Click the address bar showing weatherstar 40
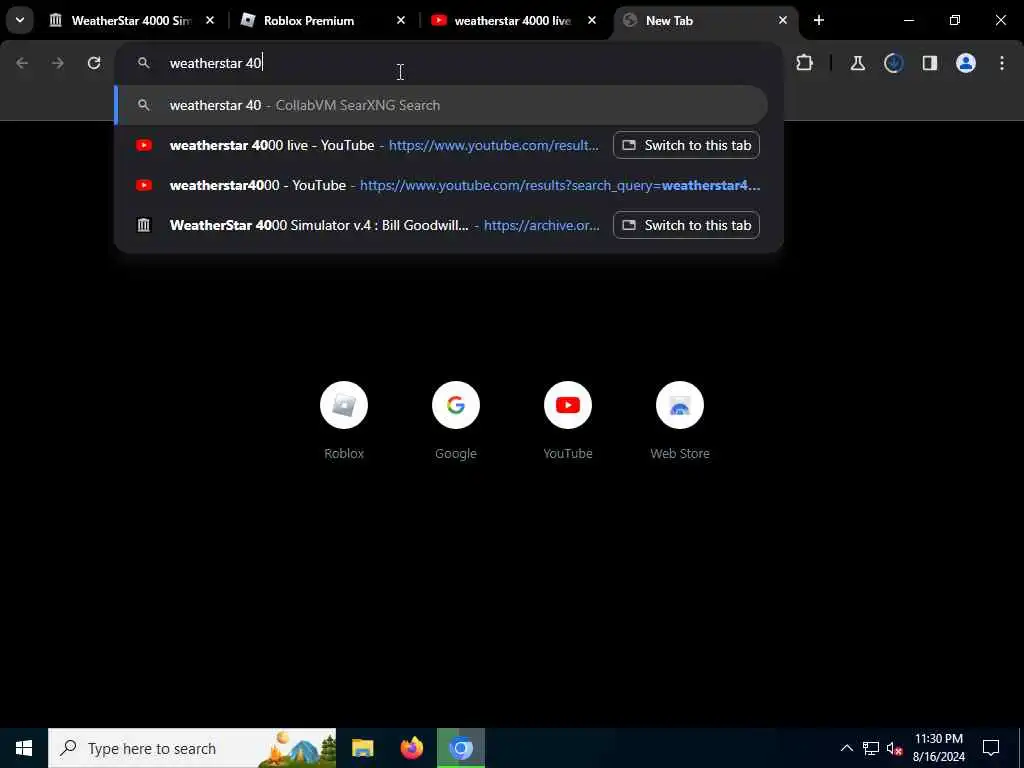This screenshot has width=1024, height=768. click(x=449, y=63)
